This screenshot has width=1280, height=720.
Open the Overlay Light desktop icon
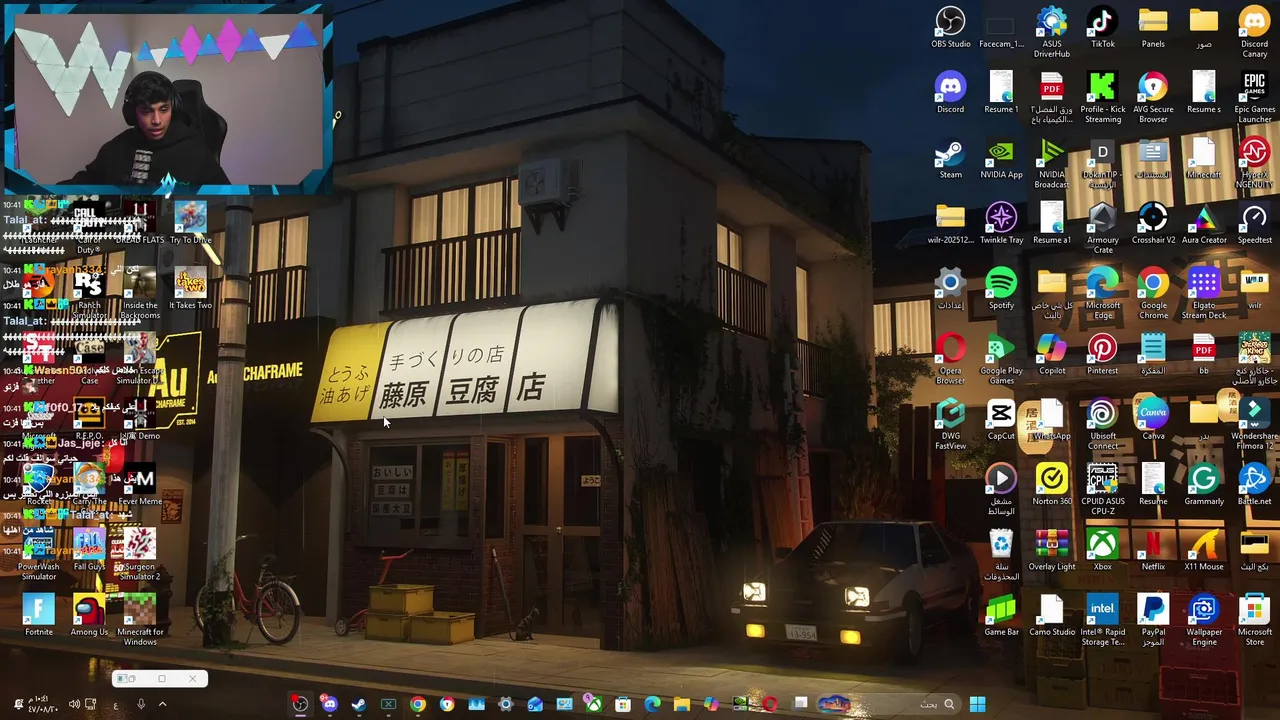[x=1051, y=550]
